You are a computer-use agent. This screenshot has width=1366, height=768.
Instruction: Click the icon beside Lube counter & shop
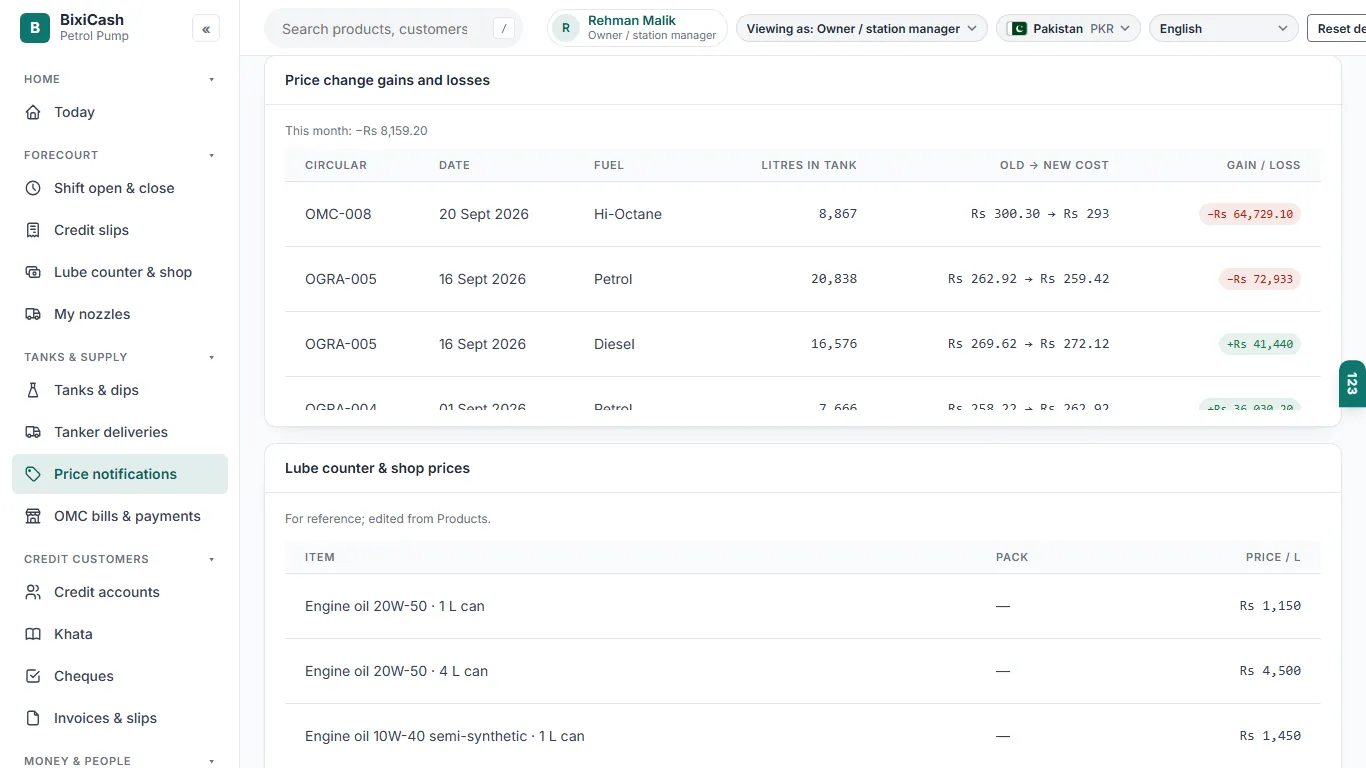pos(33,272)
